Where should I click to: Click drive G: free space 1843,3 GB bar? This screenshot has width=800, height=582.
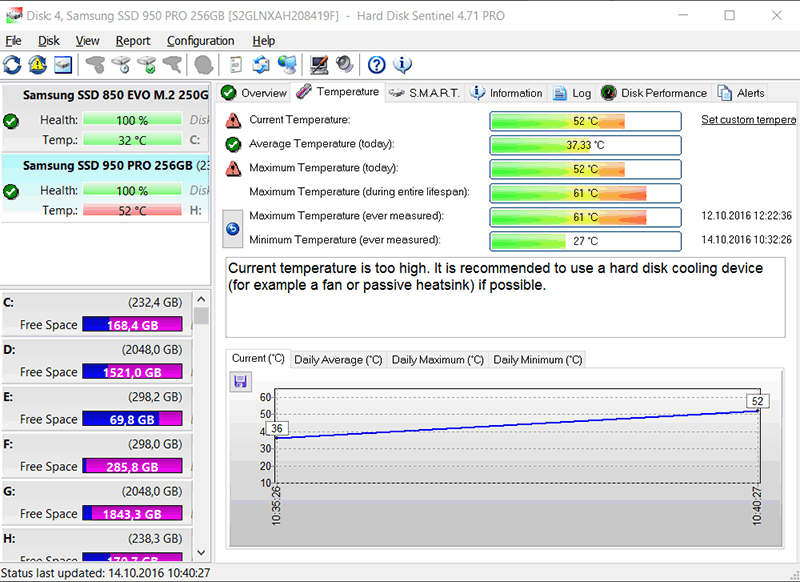click(x=132, y=513)
